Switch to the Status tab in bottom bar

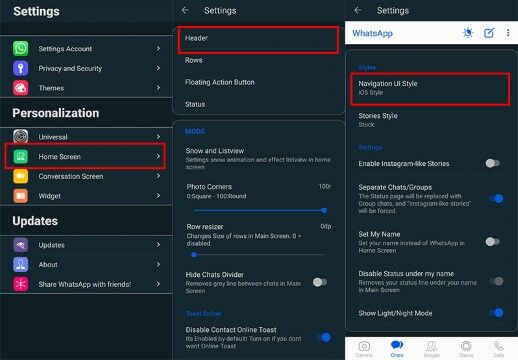(x=466, y=349)
